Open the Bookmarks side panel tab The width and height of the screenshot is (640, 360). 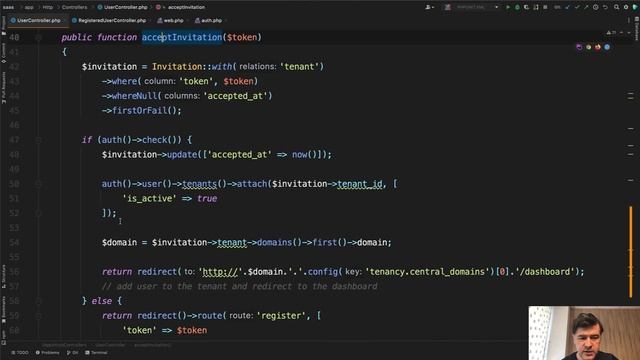[x=3, y=310]
